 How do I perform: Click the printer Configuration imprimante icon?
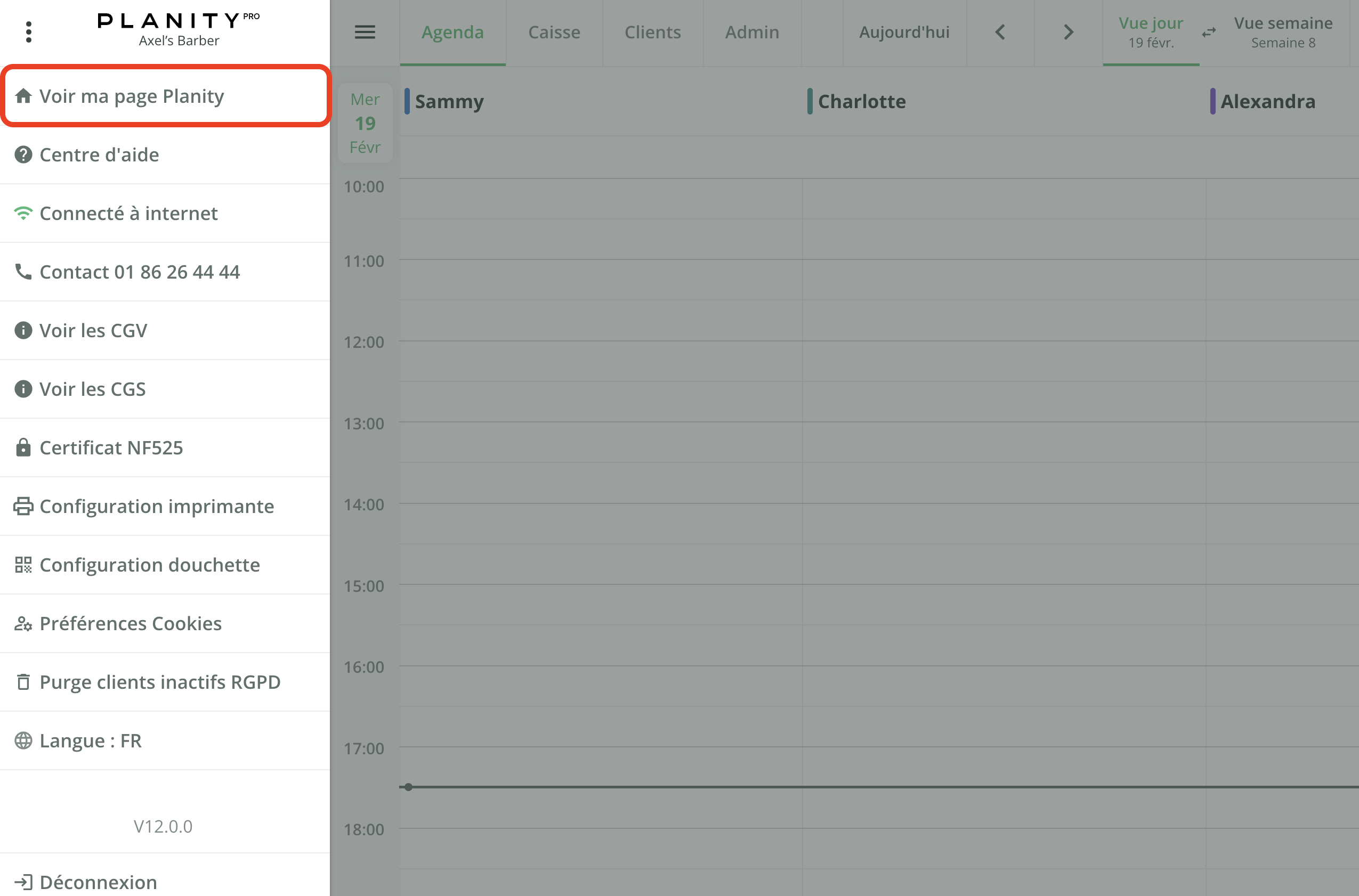pos(23,506)
